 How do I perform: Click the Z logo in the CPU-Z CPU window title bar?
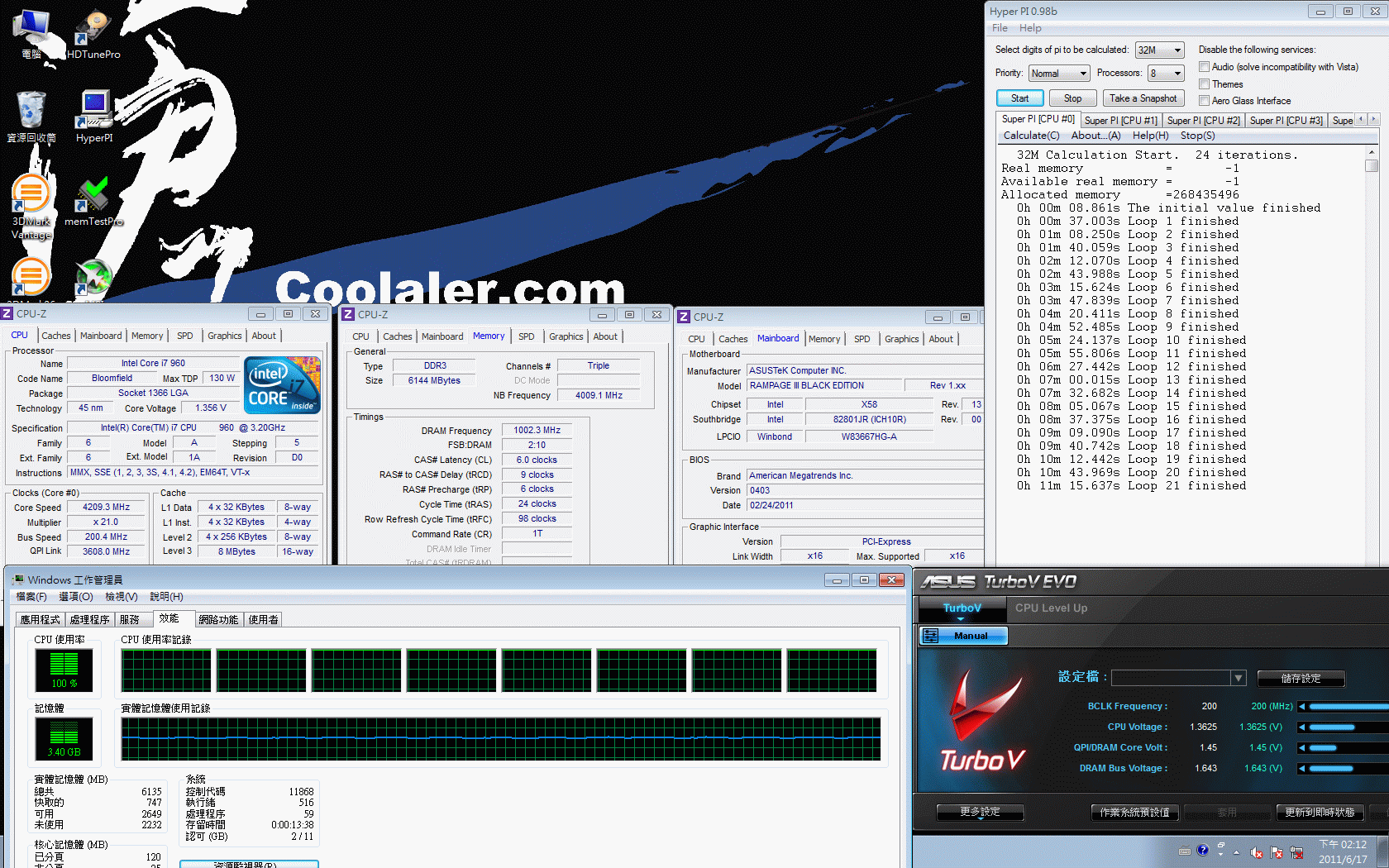7,314
